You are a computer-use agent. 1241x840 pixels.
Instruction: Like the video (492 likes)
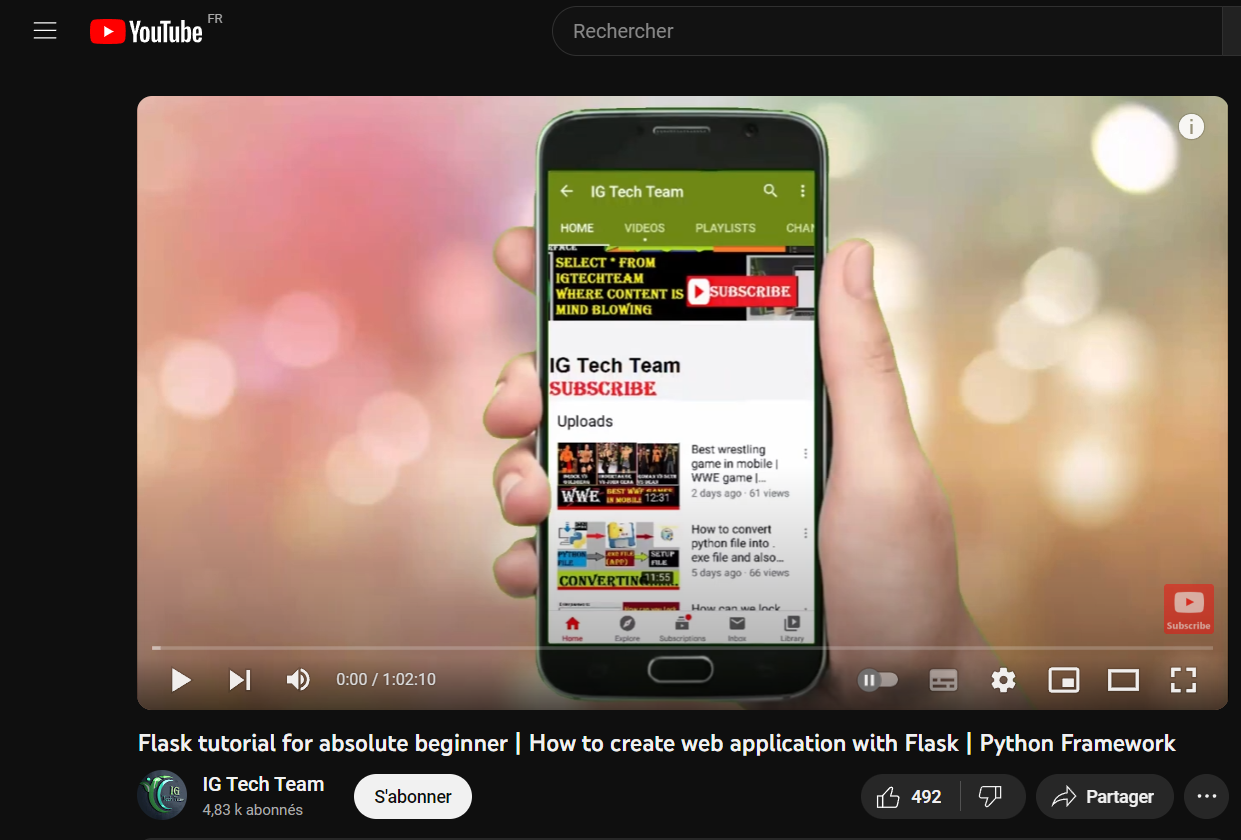tap(910, 797)
